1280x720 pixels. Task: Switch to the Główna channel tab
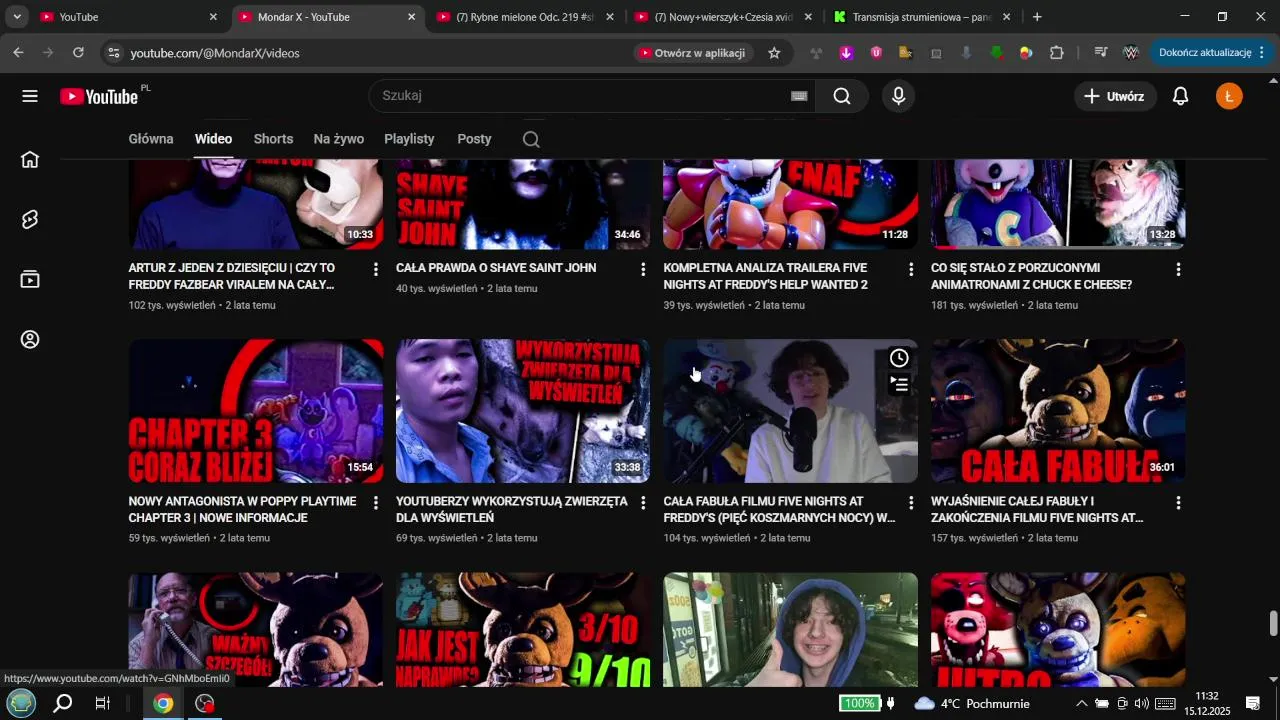tap(151, 139)
